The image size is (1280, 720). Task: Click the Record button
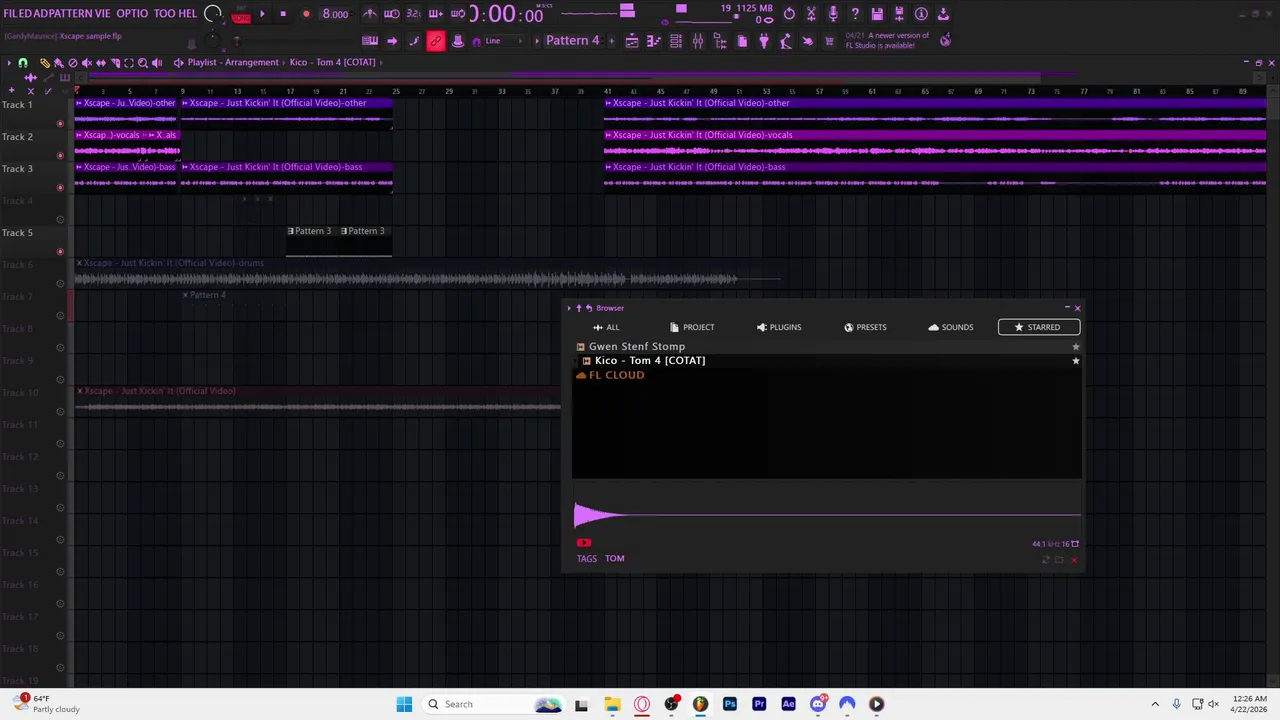(306, 14)
